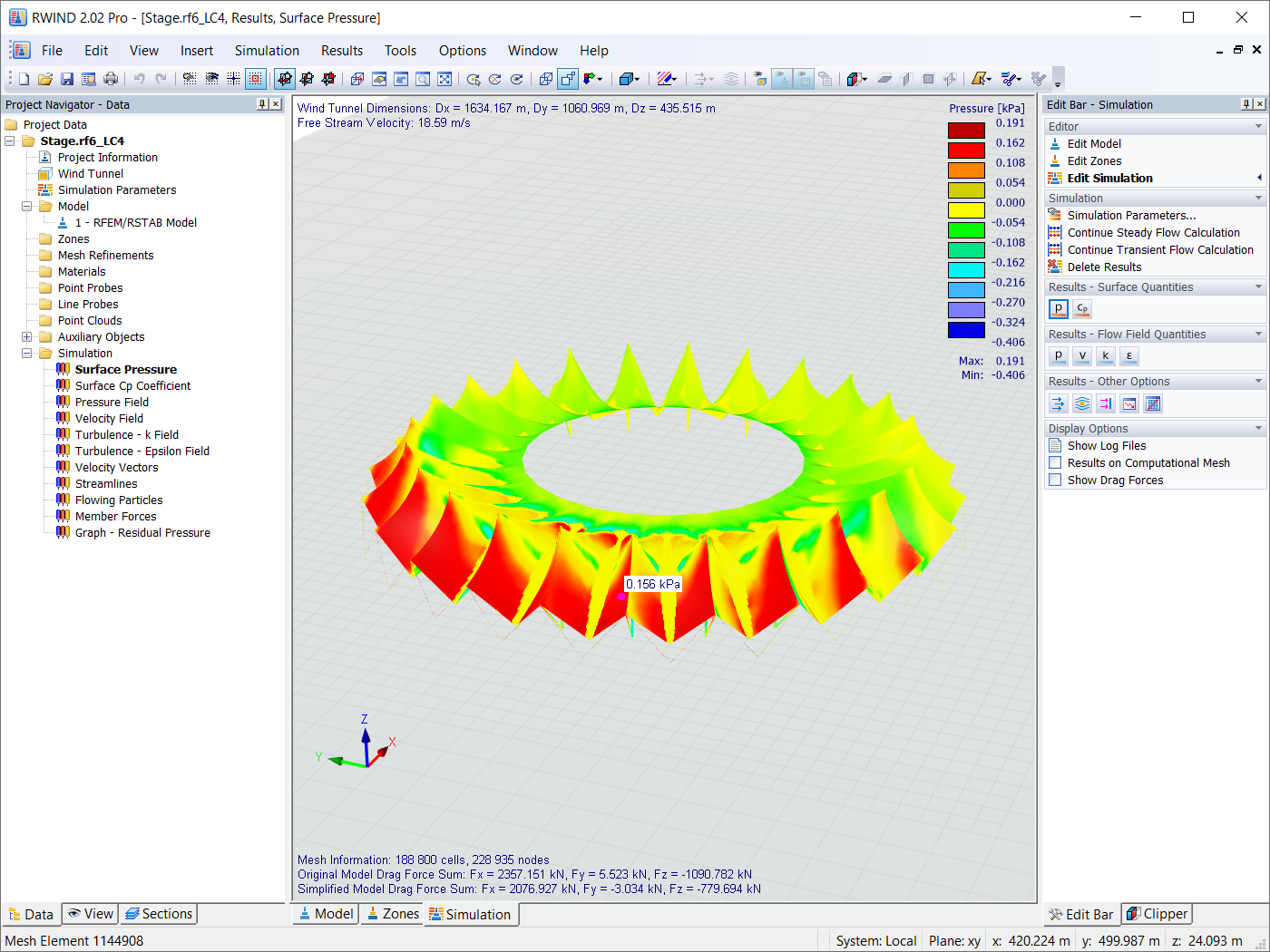Click the Open folder toolbar icon

[45, 79]
